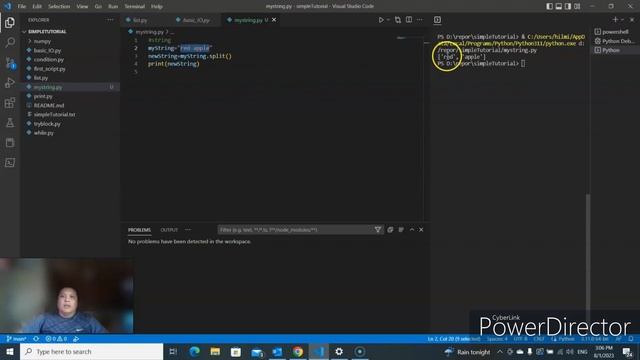This screenshot has width=640, height=360.
Task: Create a new terminal with plus icon
Action: pos(615,20)
